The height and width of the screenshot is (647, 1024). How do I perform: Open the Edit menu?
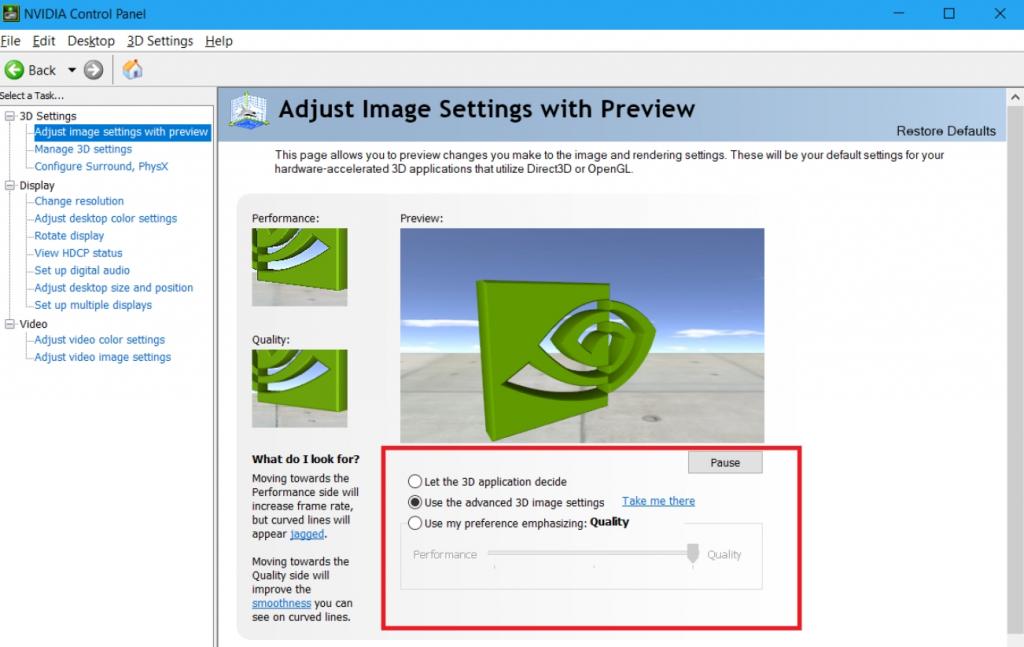(44, 41)
